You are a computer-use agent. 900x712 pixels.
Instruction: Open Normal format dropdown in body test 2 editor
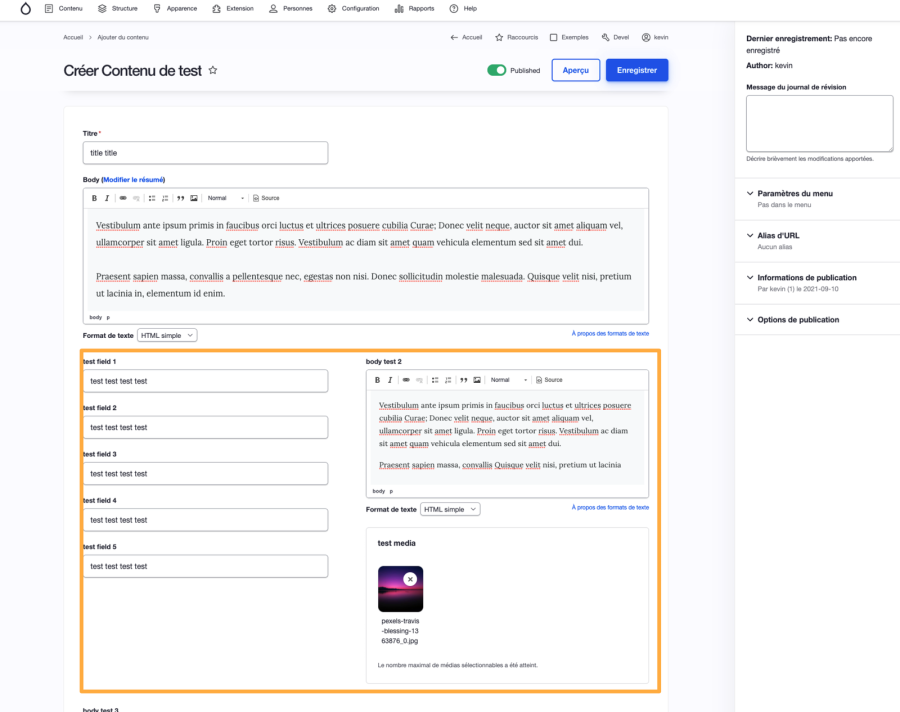tap(509, 380)
